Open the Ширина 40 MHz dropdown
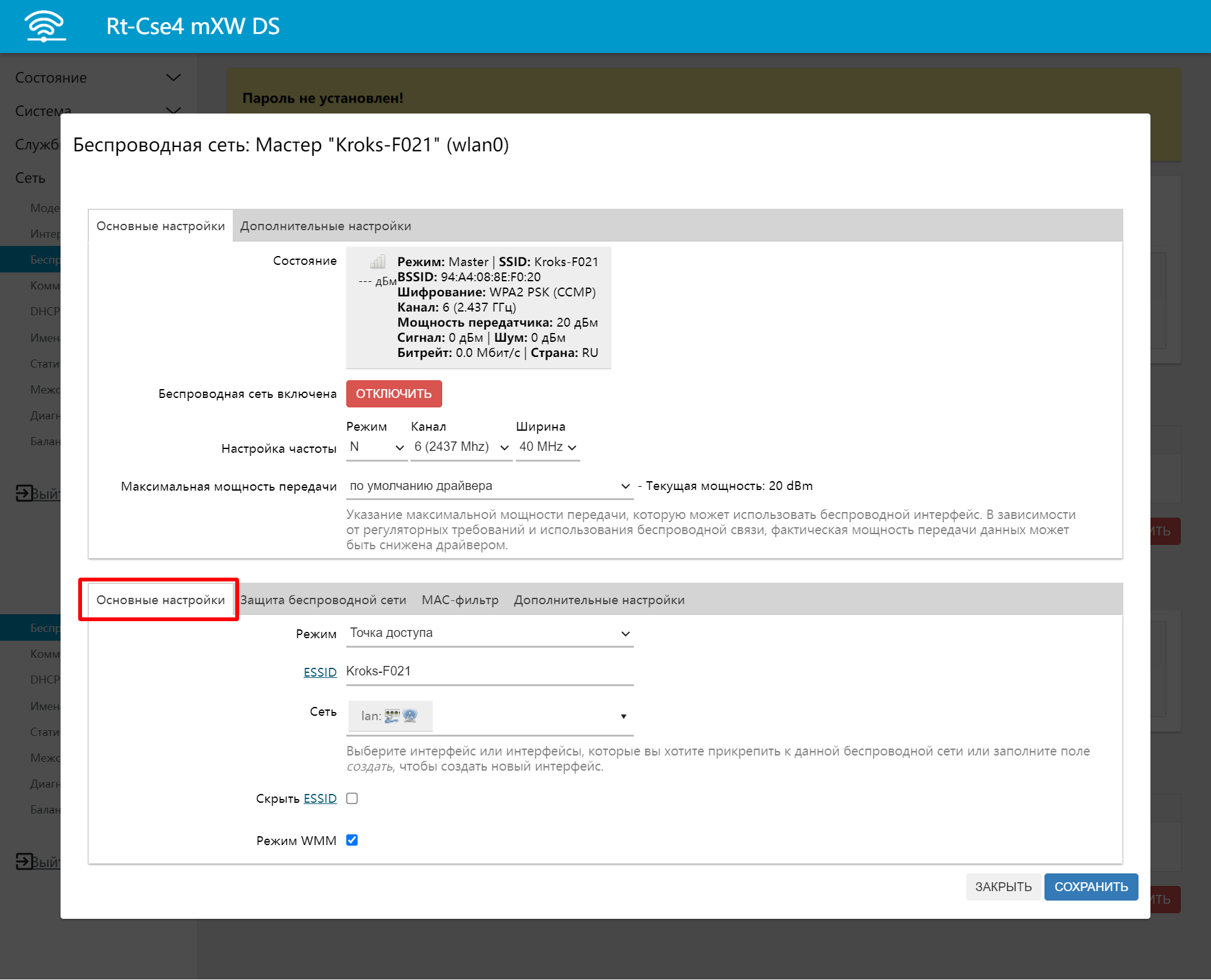This screenshot has width=1211, height=980. pyautogui.click(x=547, y=447)
